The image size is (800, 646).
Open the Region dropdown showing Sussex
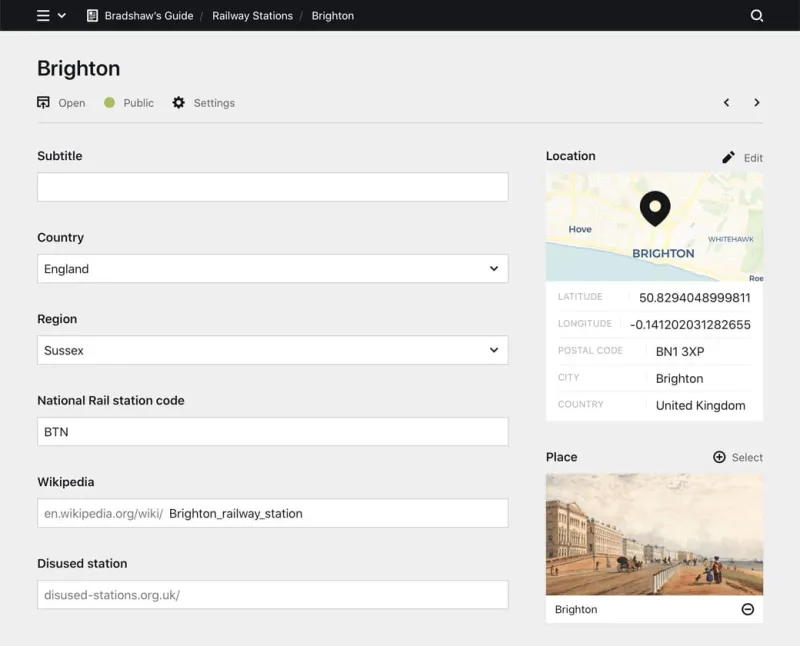tap(272, 350)
